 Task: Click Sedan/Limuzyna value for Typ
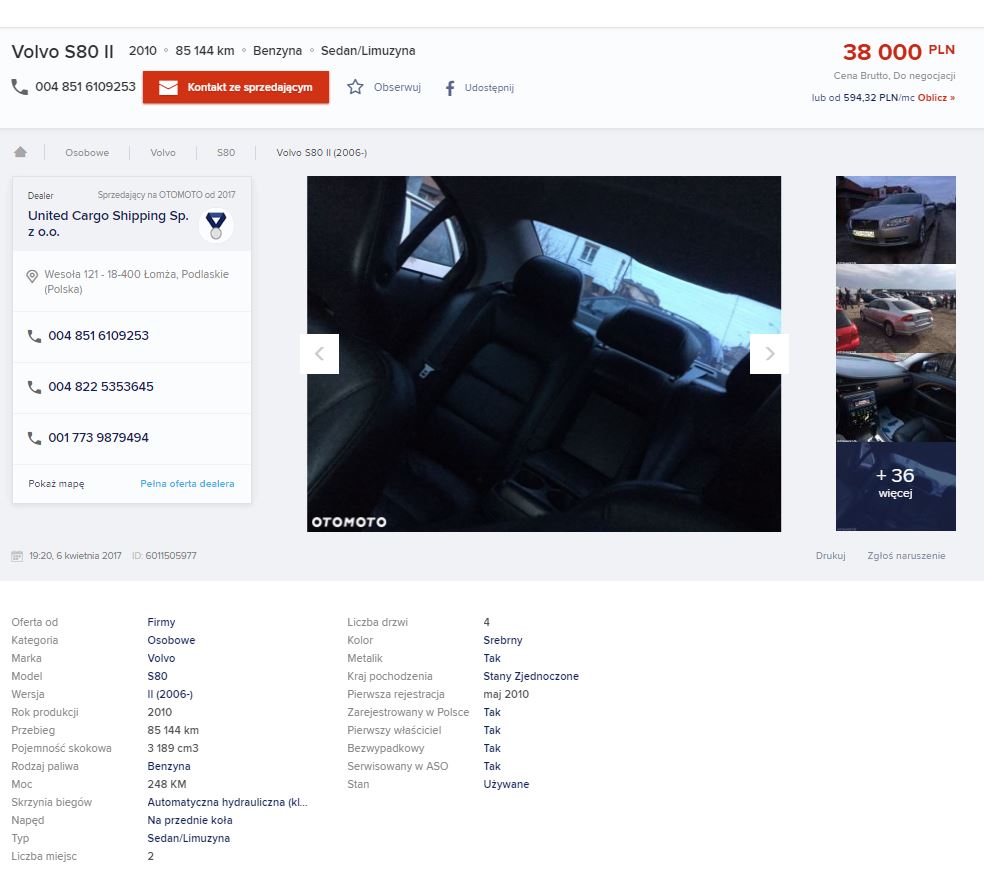pyautogui.click(x=188, y=838)
